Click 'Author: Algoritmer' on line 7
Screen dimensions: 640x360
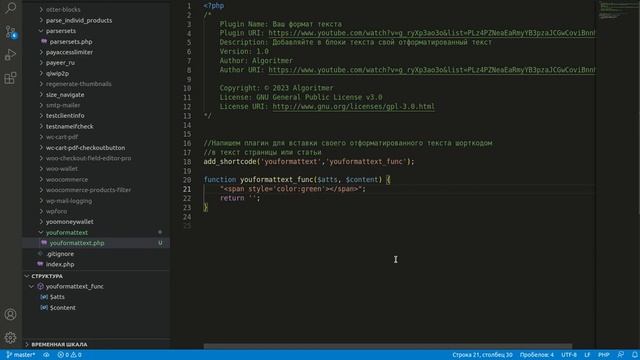click(x=256, y=60)
